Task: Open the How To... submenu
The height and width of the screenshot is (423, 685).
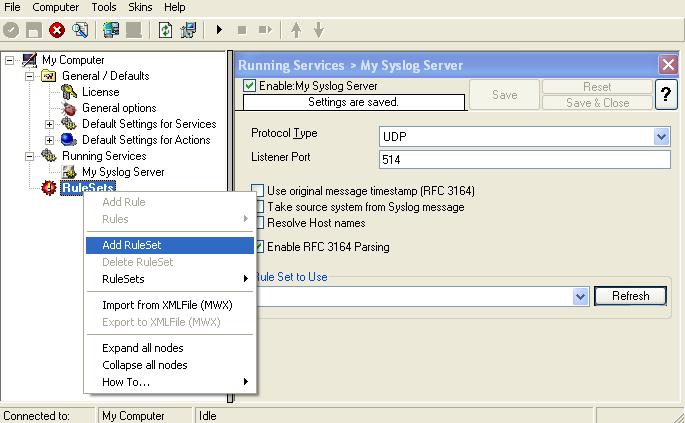Action: coord(170,382)
